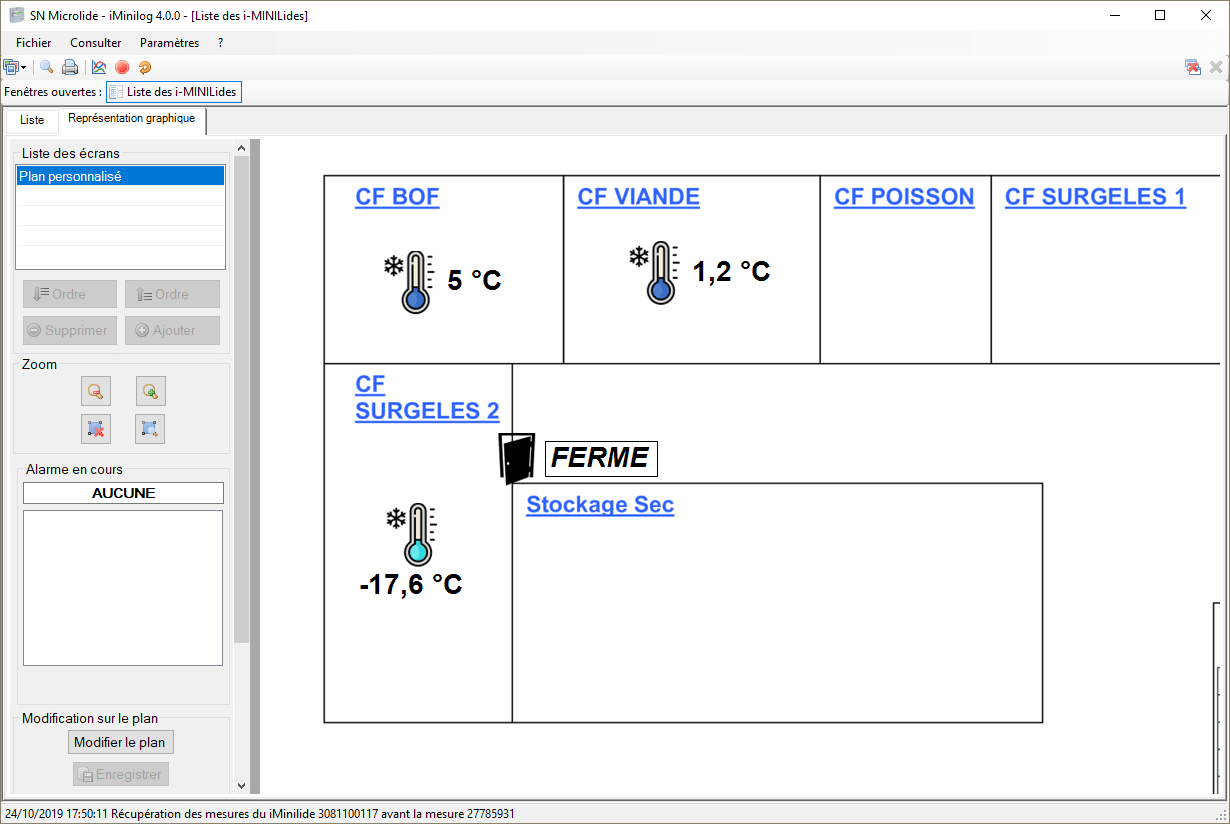Click the zoom out magnifier button
Viewport: 1230px width, 824px height.
click(96, 391)
